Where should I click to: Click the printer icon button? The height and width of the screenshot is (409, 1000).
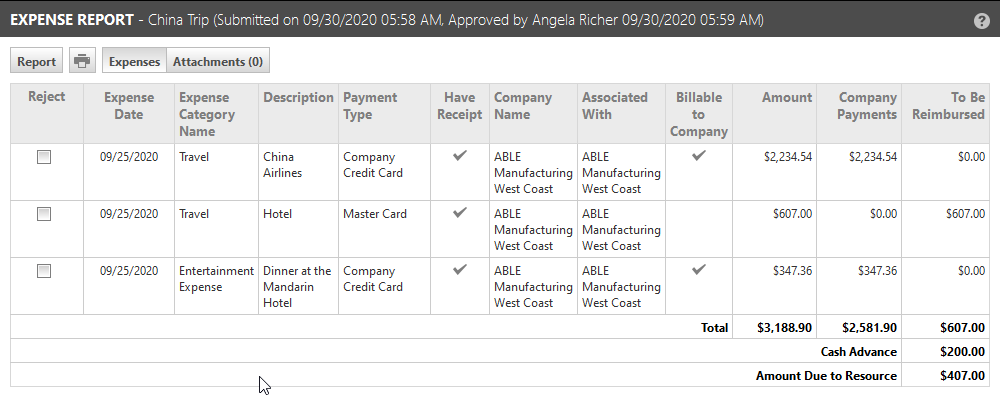82,61
